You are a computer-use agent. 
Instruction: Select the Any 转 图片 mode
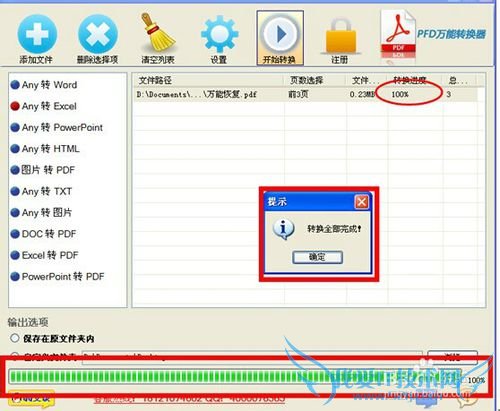41,213
